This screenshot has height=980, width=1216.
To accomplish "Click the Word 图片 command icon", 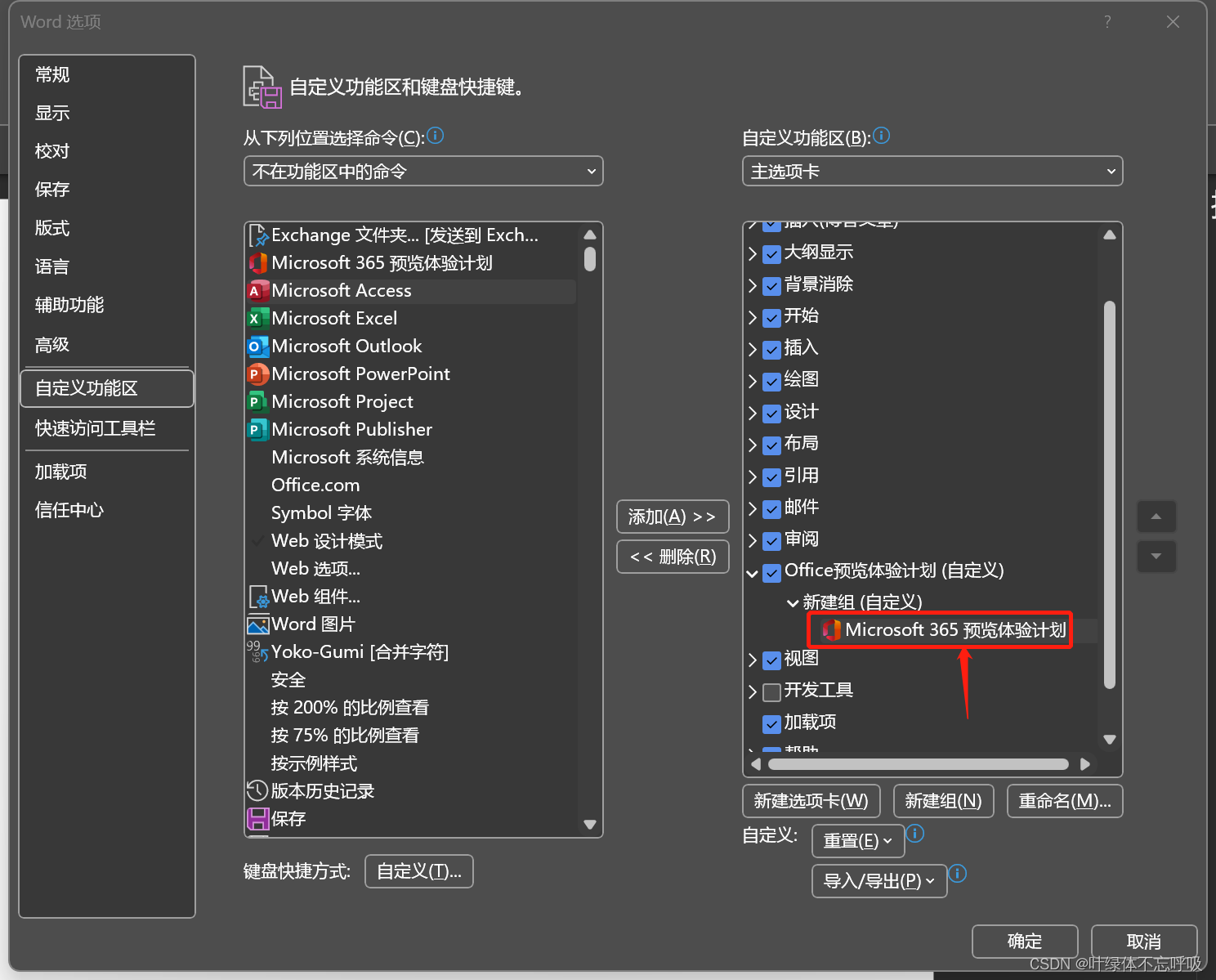I will coord(257,625).
